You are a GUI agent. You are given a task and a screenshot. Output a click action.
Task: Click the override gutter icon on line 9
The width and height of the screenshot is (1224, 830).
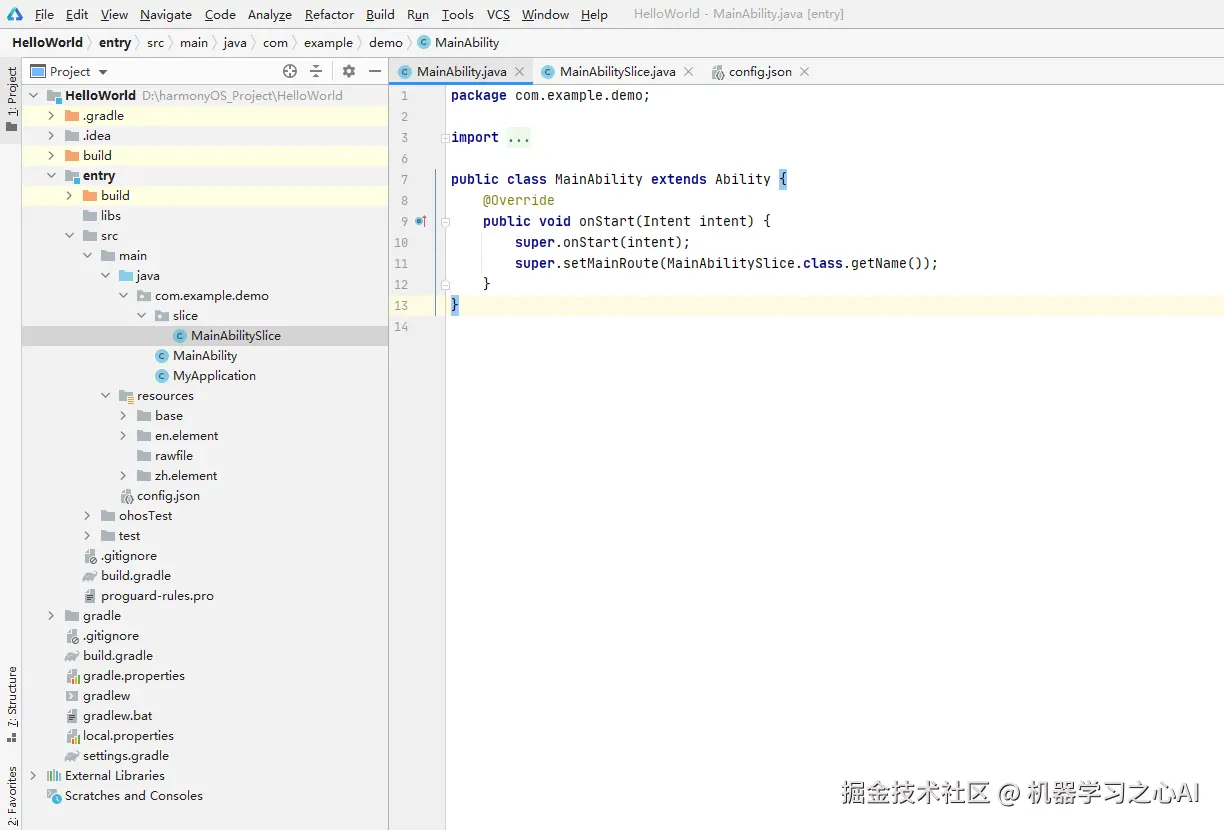click(421, 221)
